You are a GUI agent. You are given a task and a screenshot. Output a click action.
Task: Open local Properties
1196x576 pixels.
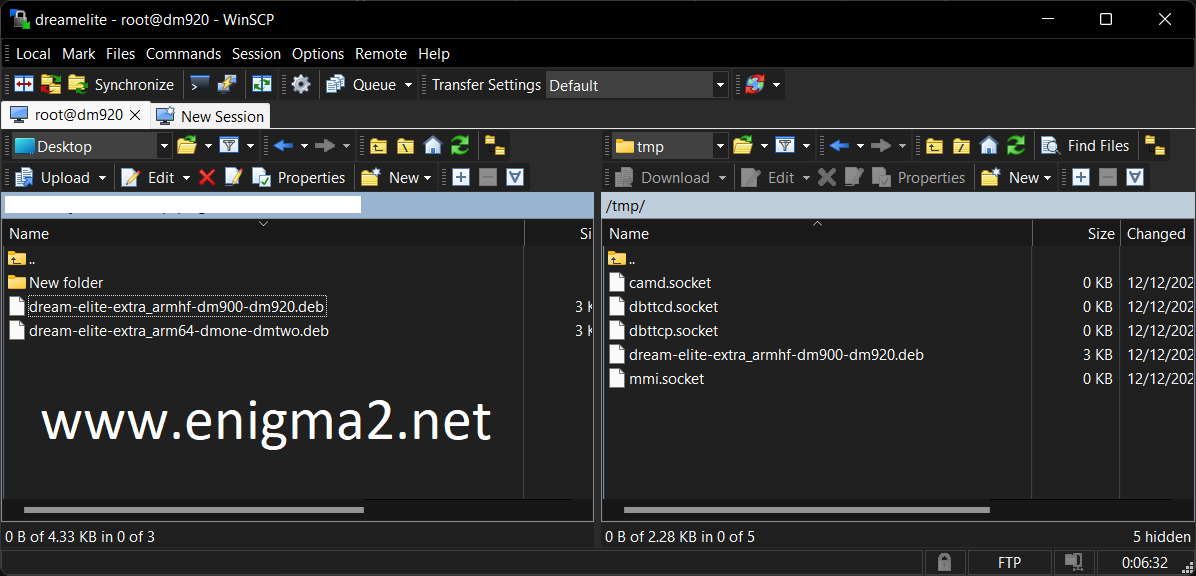(x=299, y=178)
